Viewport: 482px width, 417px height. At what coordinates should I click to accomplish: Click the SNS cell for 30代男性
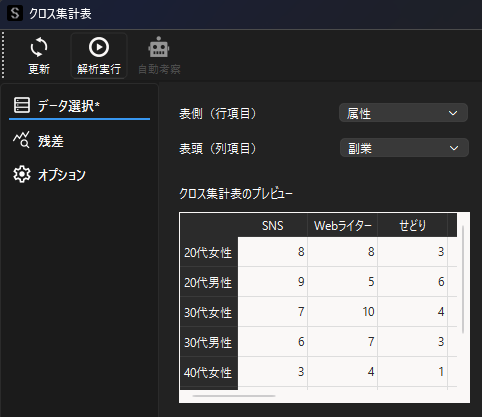[x=273, y=342]
